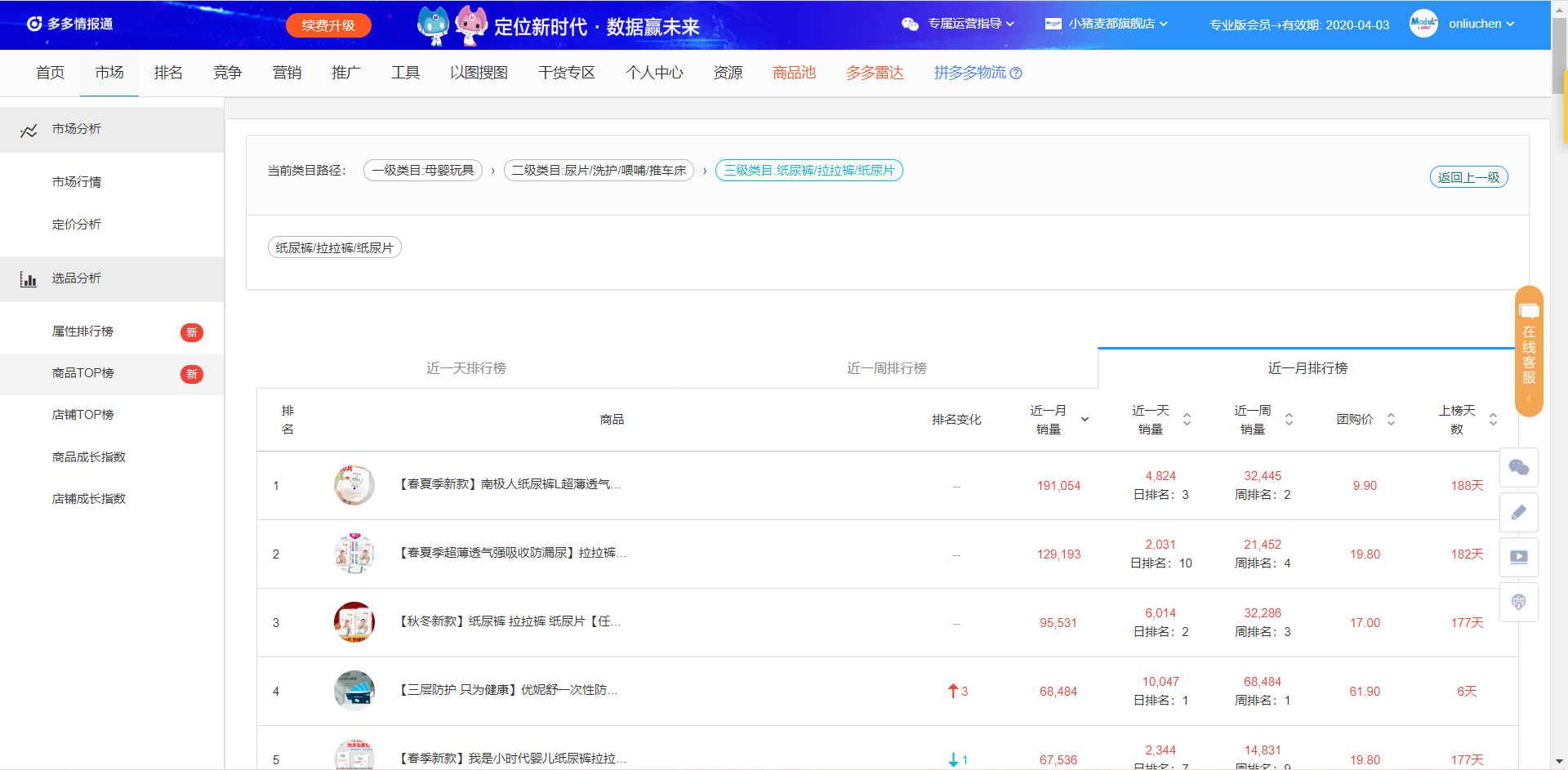Select breadcrumb 三级类目:纸尿裤/拉拉裤/纸尿片
This screenshot has height=770, width=1568.
click(x=808, y=171)
